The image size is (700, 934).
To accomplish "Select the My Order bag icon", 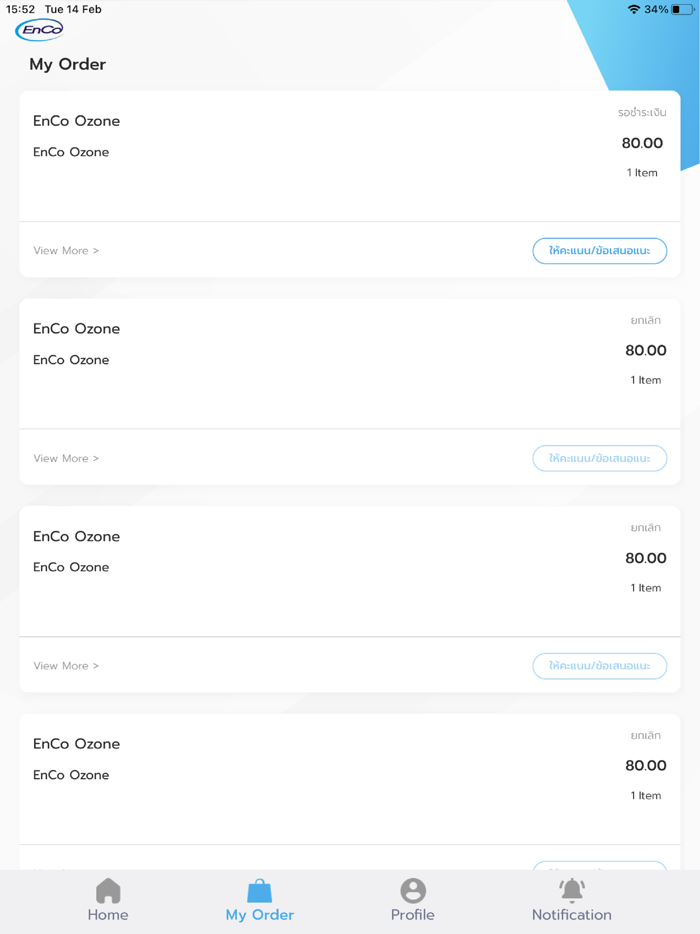I will (x=259, y=887).
